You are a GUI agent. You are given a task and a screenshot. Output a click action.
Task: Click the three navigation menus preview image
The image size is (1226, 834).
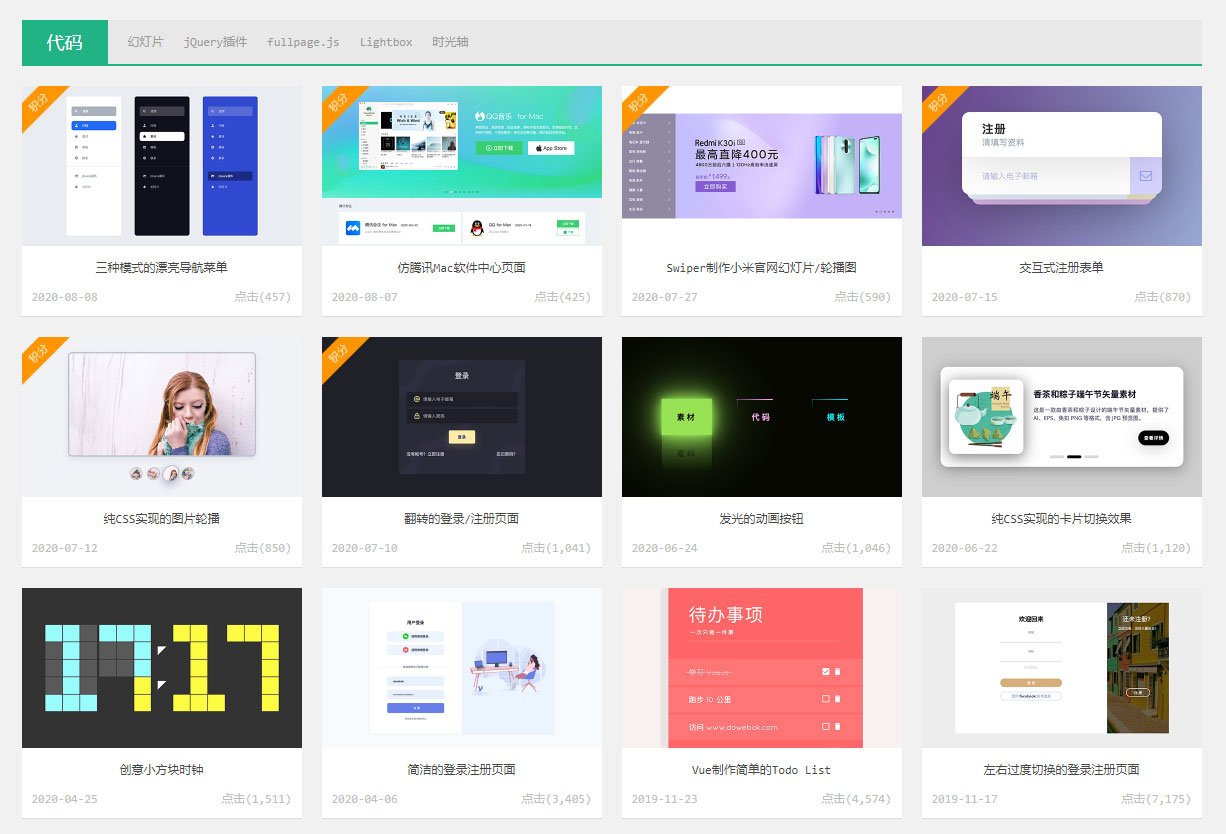162,166
